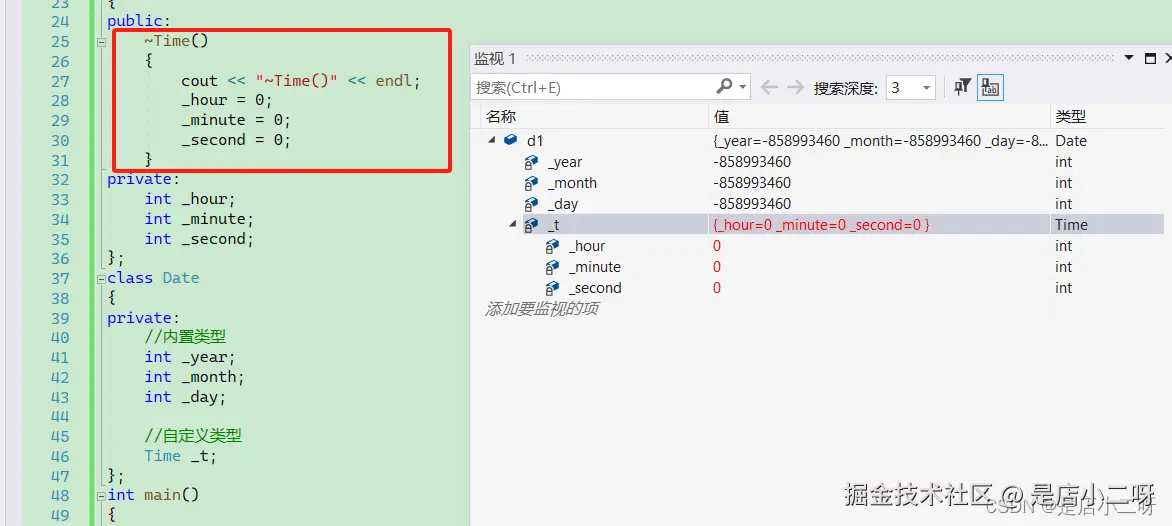Viewport: 1172px width, 526px height.
Task: Click the 类型 column header
Action: click(x=1070, y=117)
